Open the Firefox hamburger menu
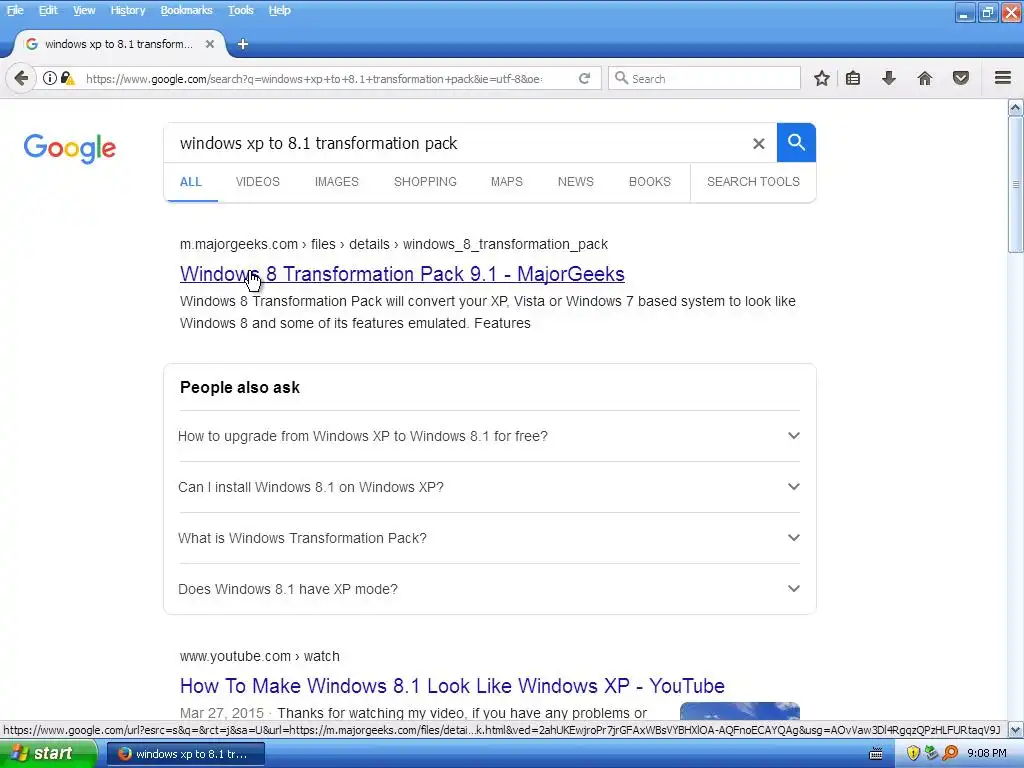This screenshot has width=1024, height=768. 1003,78
